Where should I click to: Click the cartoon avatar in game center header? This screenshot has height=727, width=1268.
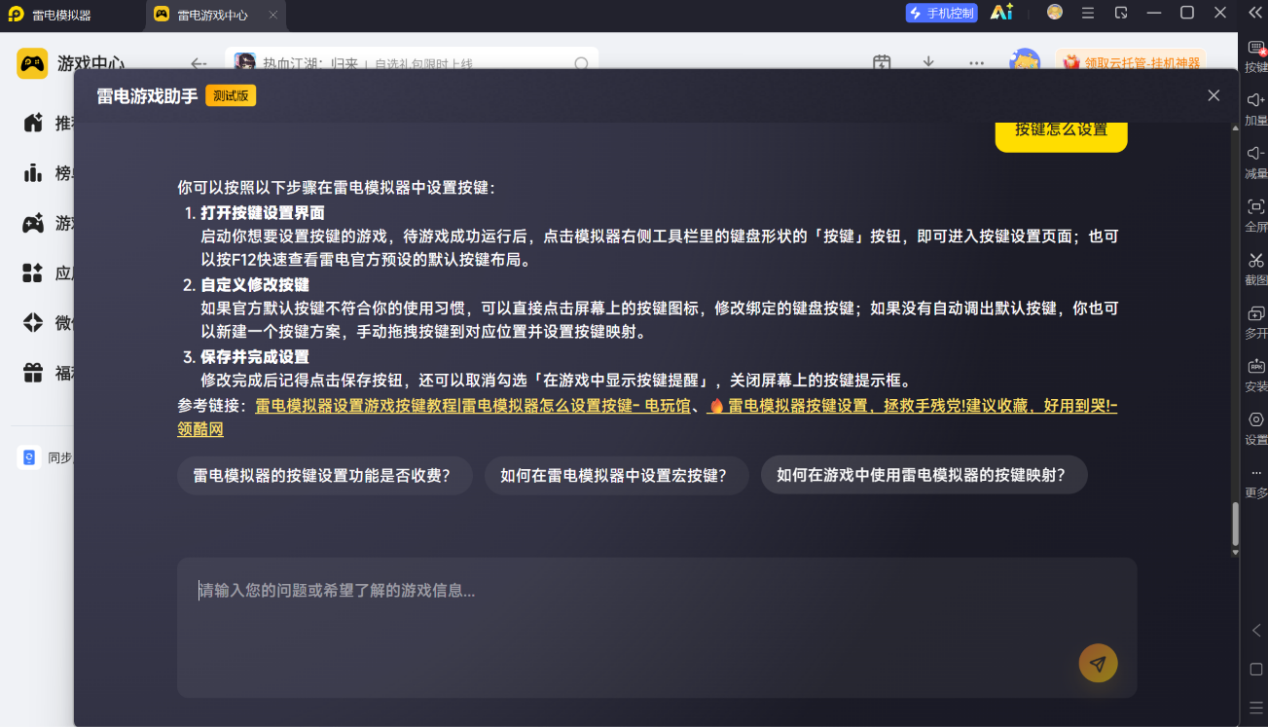click(x=1024, y=61)
